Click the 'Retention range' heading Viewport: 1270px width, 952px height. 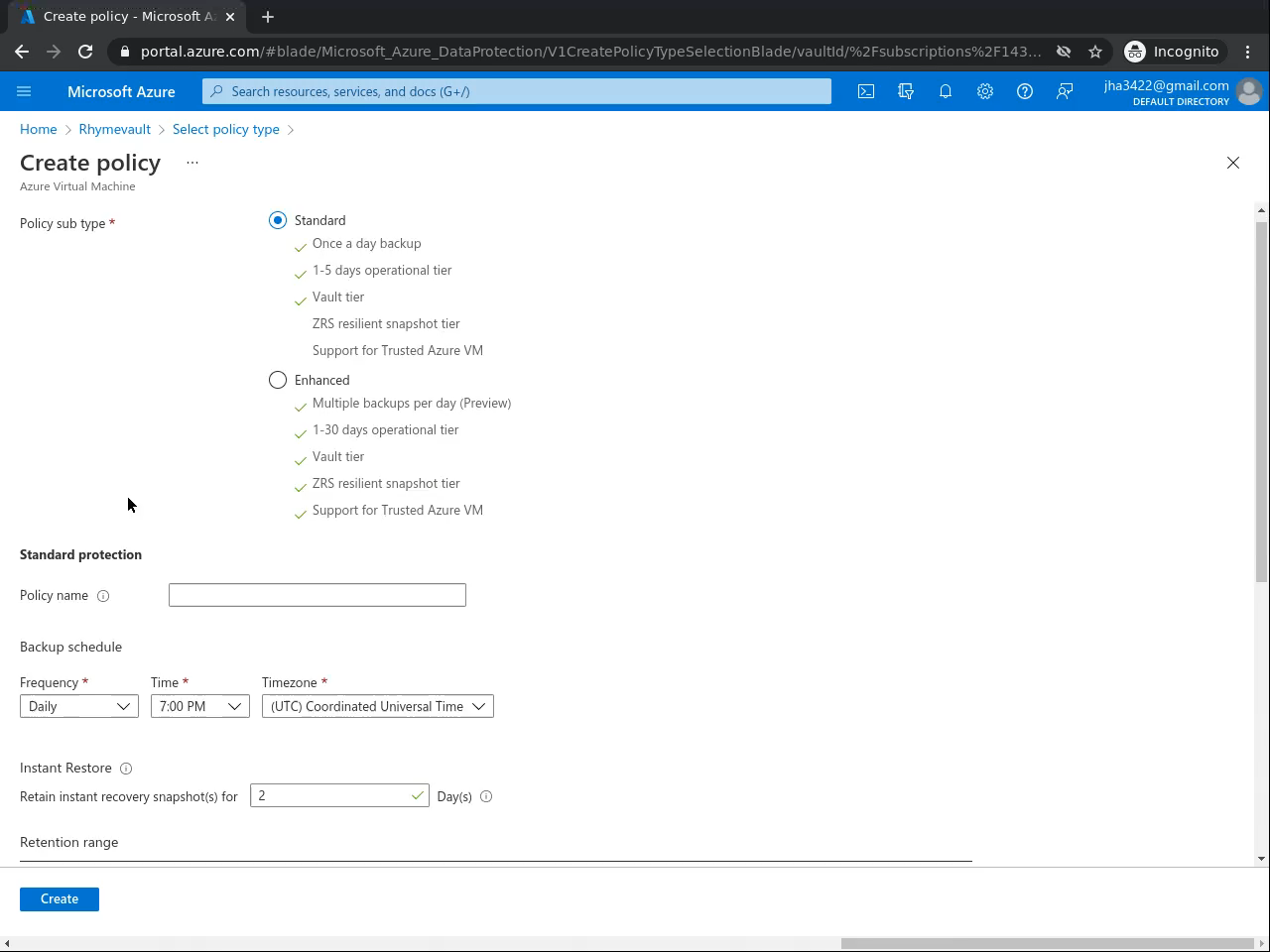pos(69,843)
